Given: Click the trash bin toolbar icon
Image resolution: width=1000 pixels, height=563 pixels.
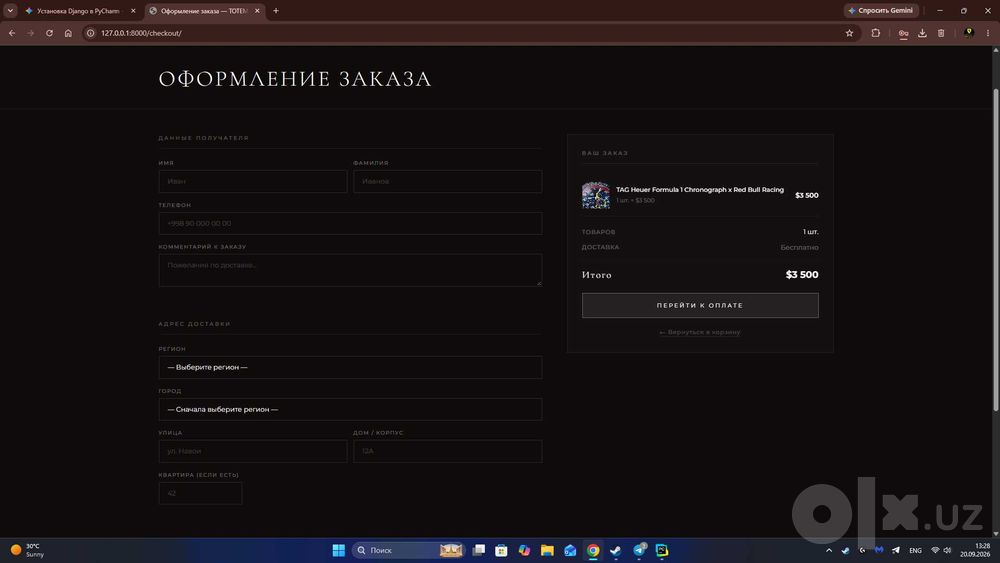Looking at the screenshot, I should [941, 33].
